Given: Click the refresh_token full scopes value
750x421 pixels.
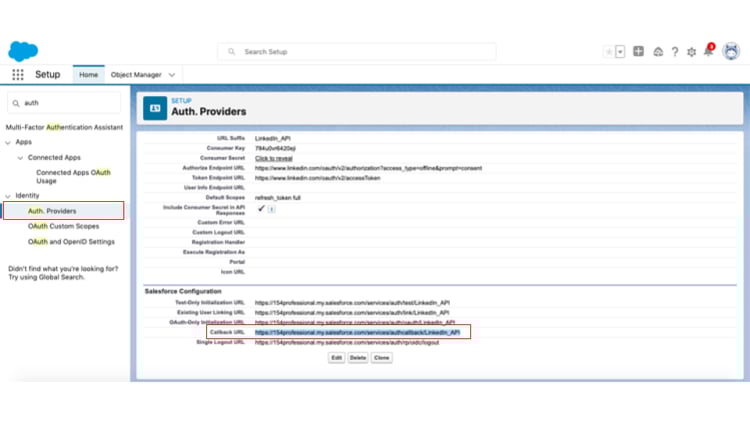Looking at the screenshot, I should pyautogui.click(x=278, y=198).
